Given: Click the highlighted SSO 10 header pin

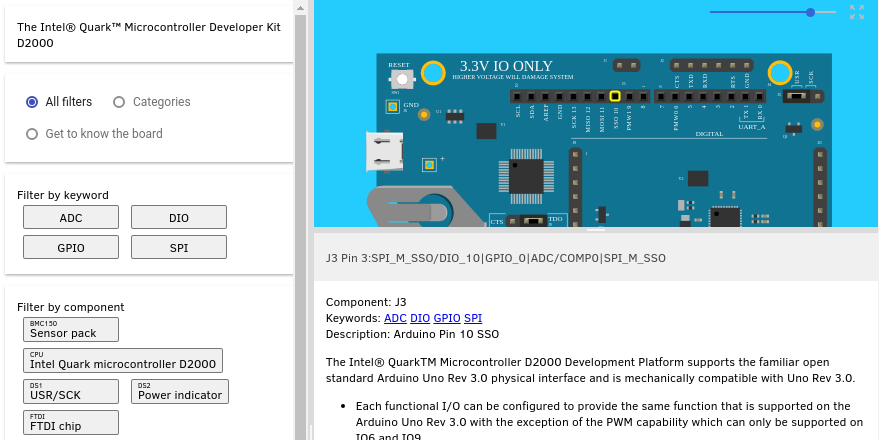Looking at the screenshot, I should (615, 96).
